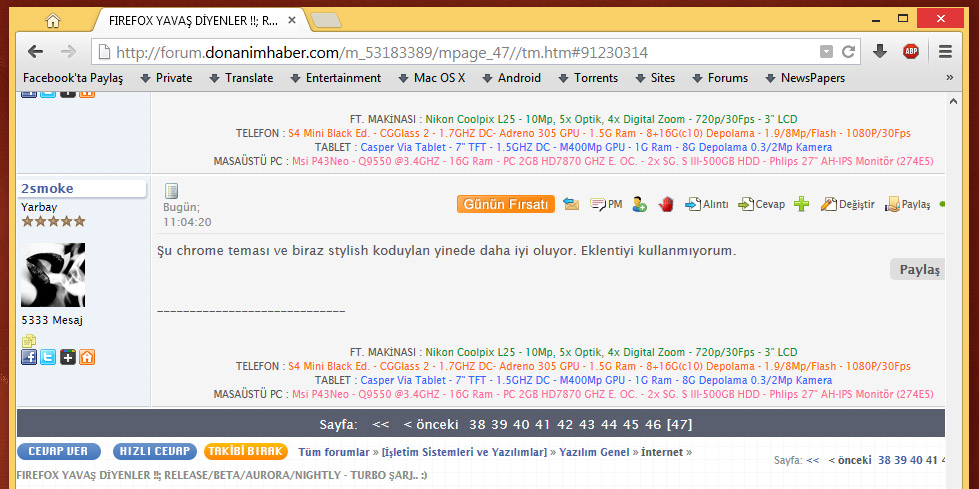
Task: Open the browser hamburger menu
Action: 945,52
